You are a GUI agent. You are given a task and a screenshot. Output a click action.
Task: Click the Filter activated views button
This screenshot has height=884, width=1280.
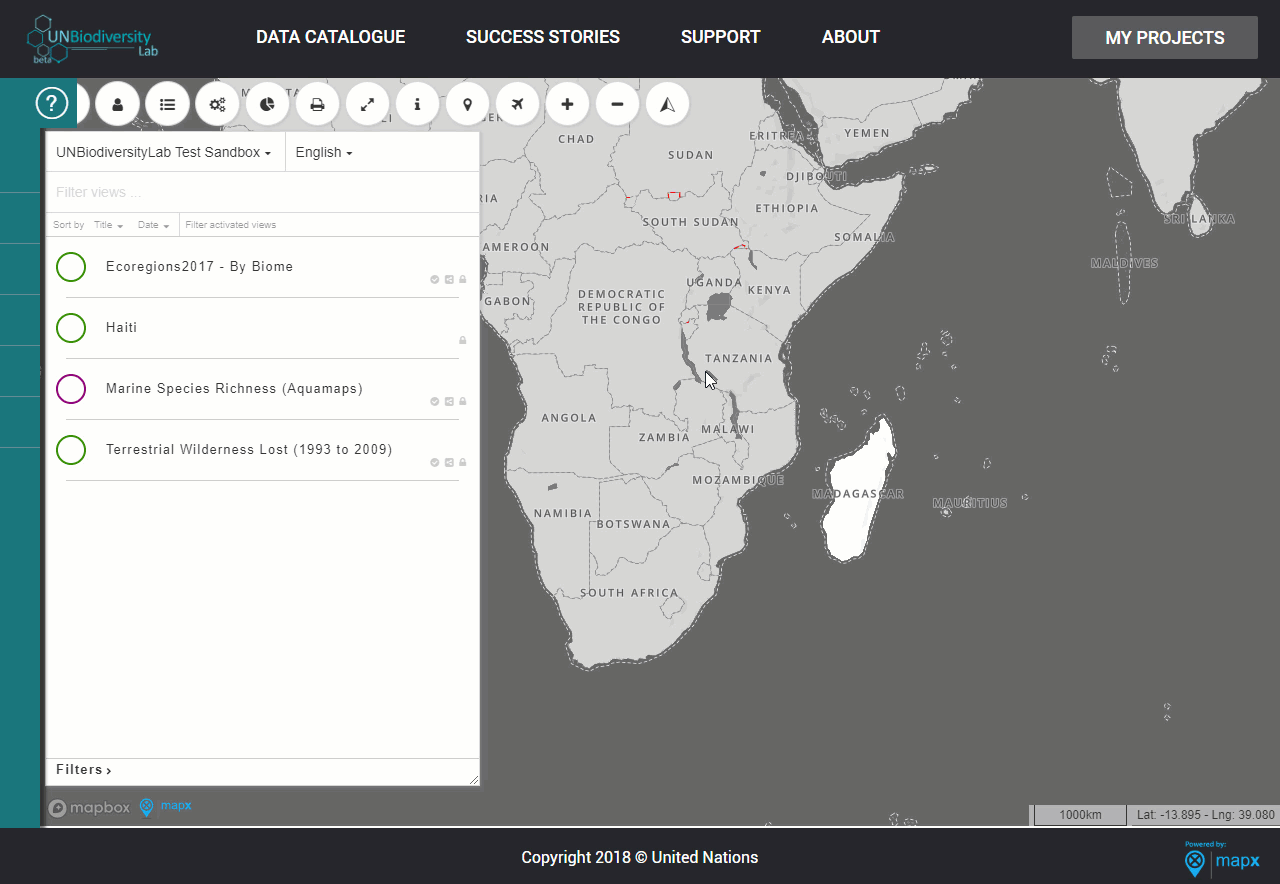(x=231, y=225)
